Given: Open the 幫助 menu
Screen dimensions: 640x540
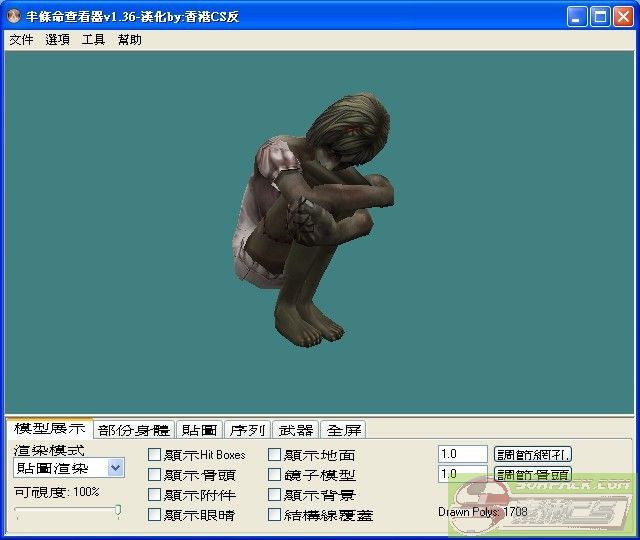Looking at the screenshot, I should (x=129, y=40).
